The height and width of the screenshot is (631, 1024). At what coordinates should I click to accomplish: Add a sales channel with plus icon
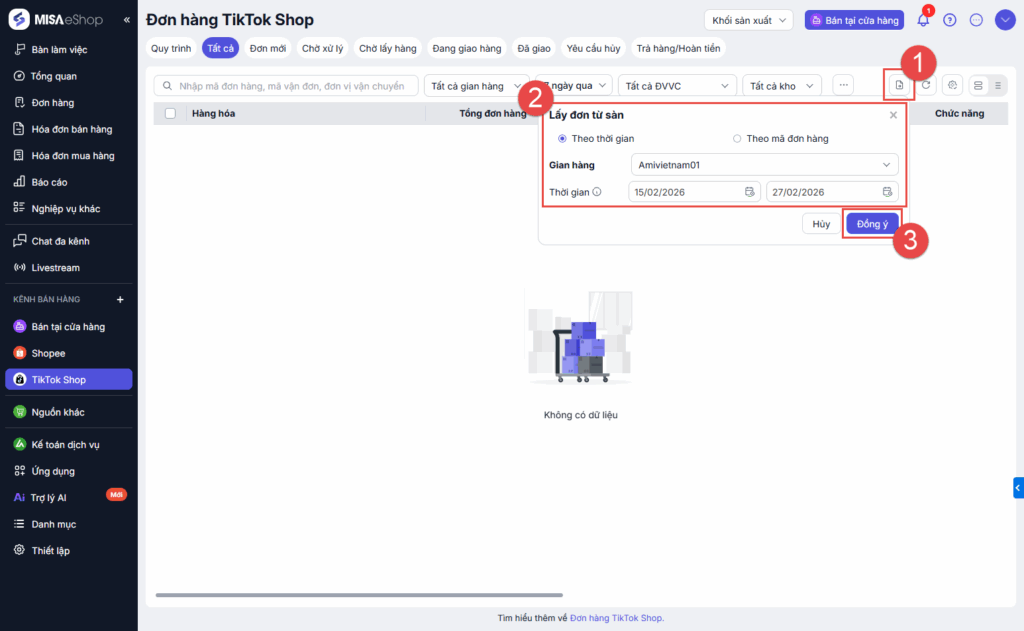[x=120, y=299]
